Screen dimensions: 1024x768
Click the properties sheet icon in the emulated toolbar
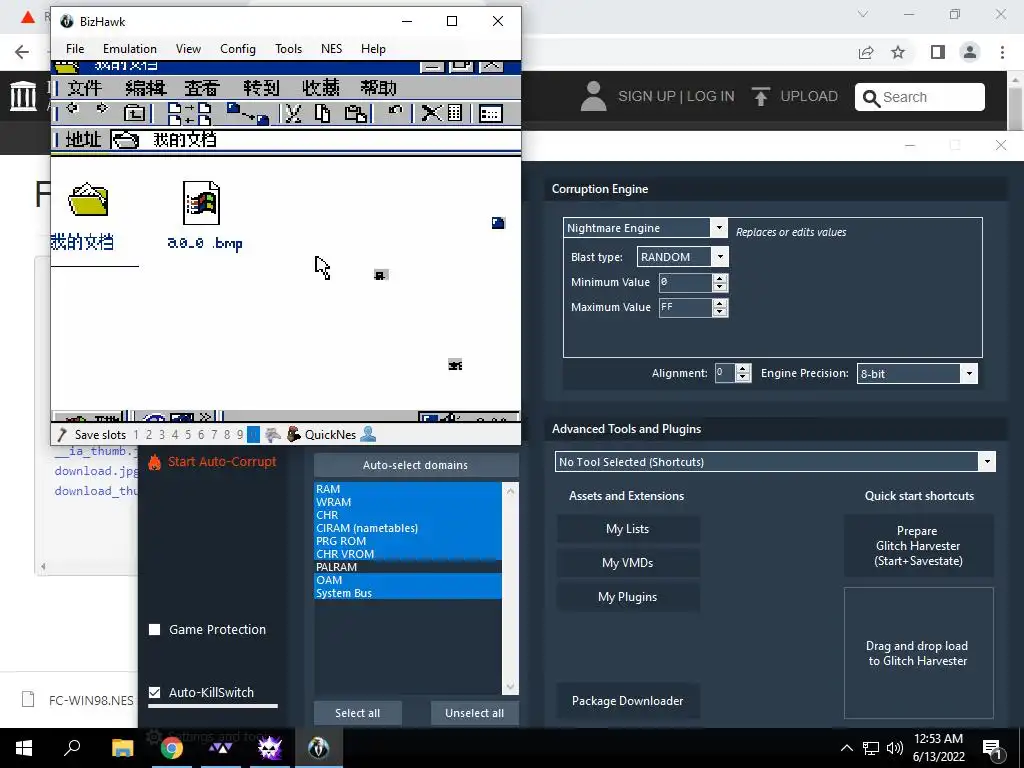[455, 114]
